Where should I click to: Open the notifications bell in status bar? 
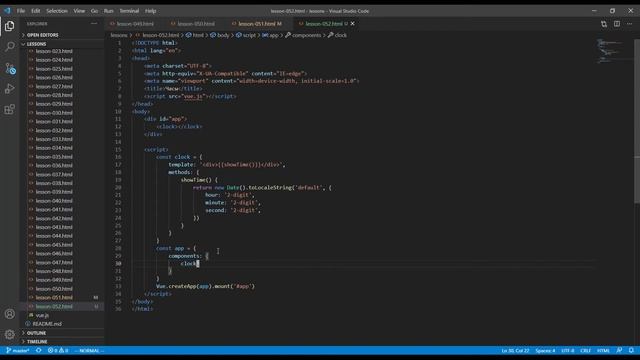click(x=631, y=351)
